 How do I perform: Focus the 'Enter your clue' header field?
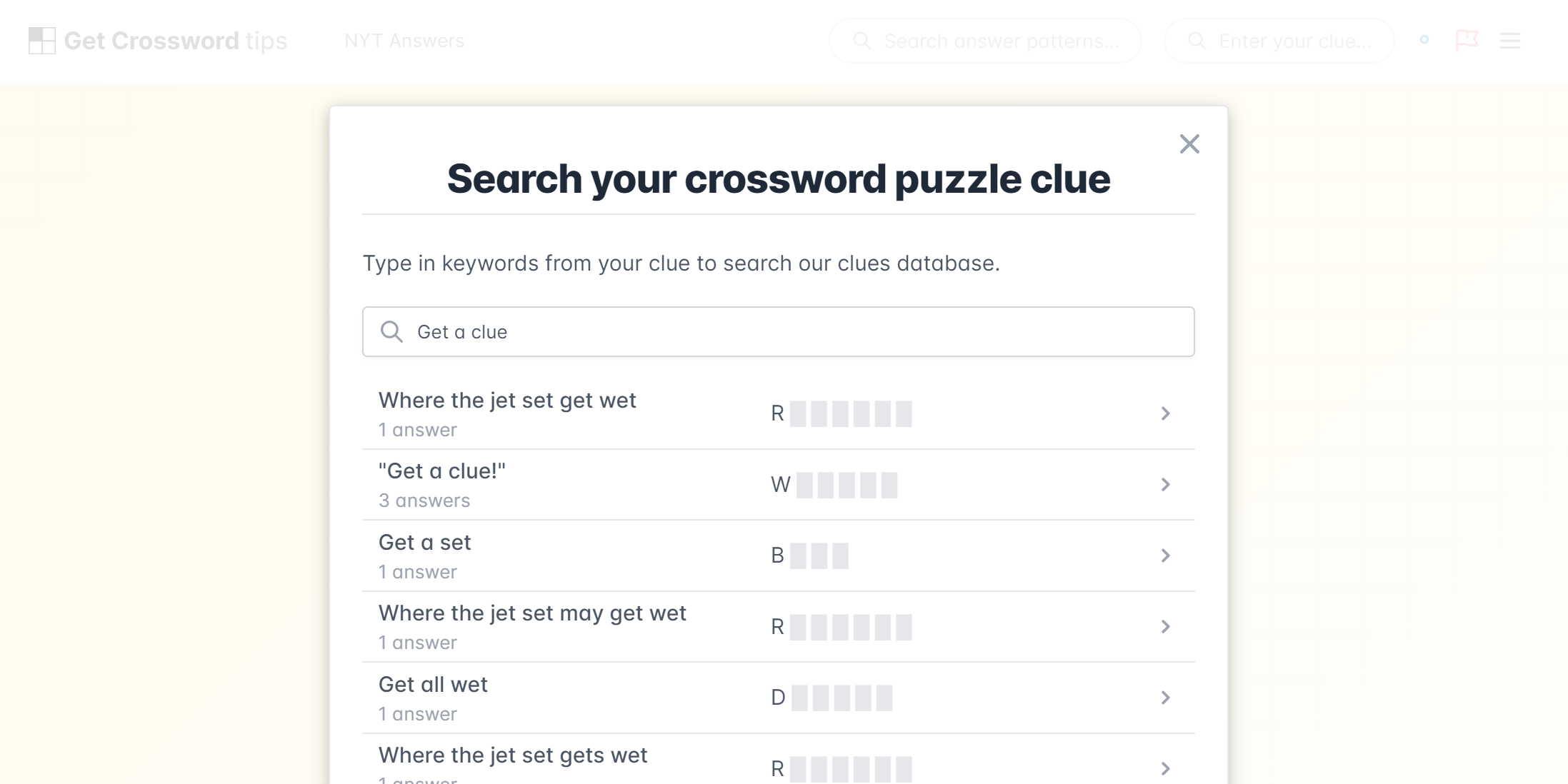coord(1279,41)
